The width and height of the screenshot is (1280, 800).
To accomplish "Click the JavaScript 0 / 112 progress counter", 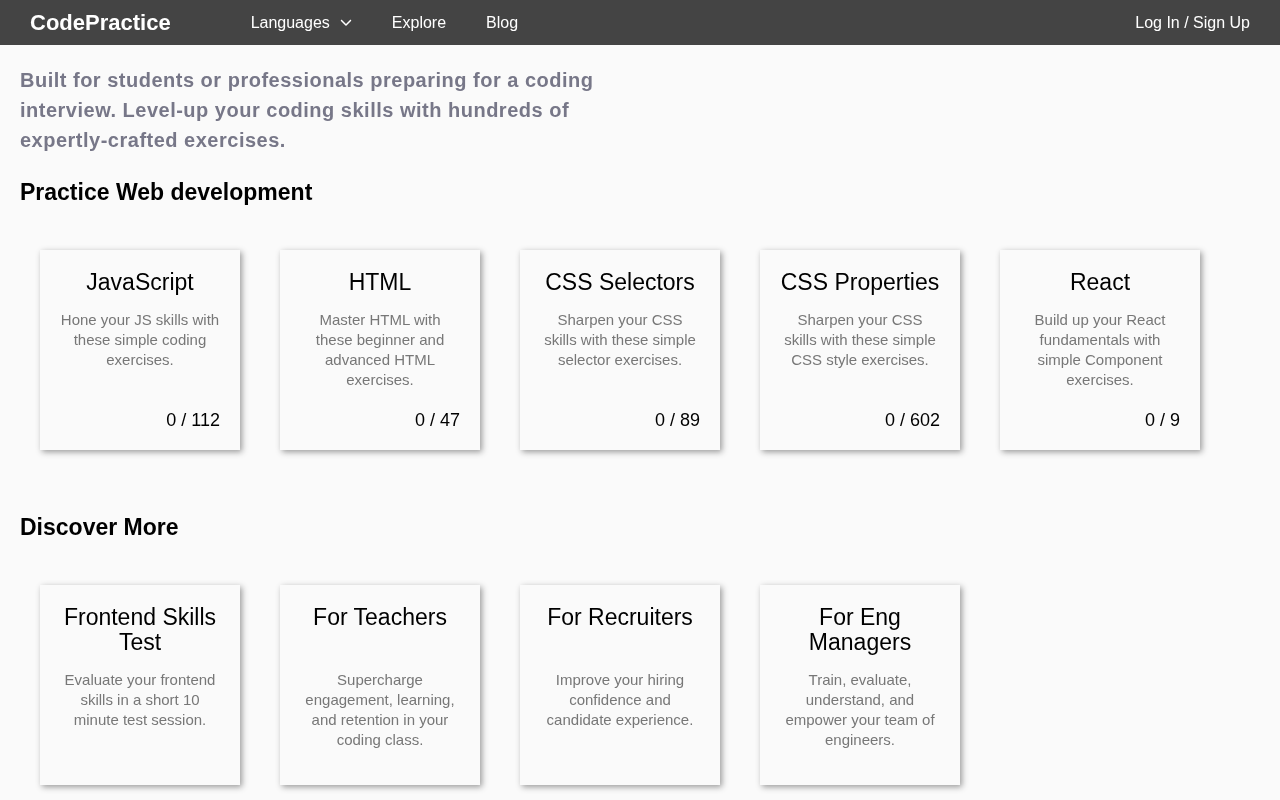I will tap(193, 420).
